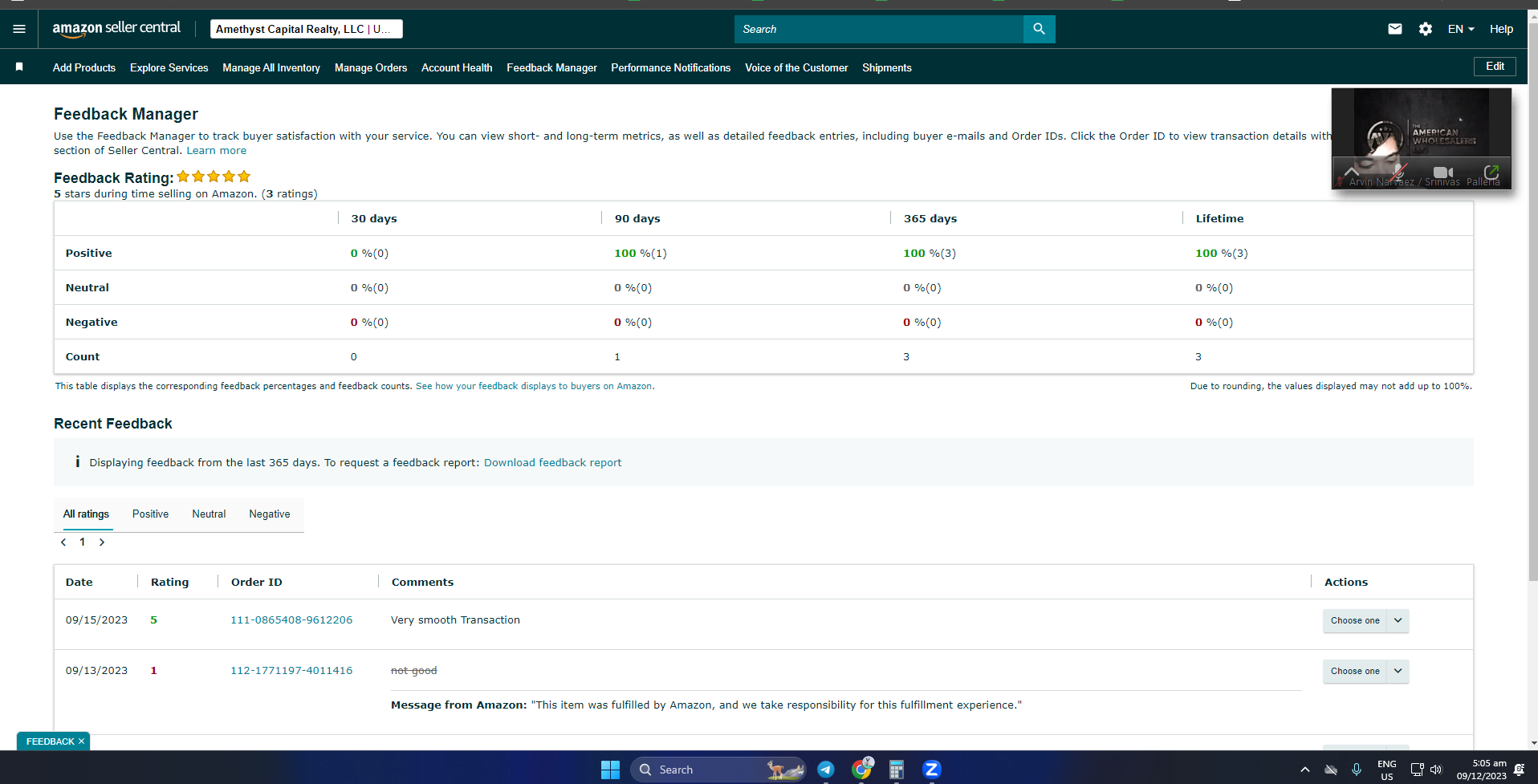
Task: Open order 111-0865408-9612206
Action: (x=291, y=619)
